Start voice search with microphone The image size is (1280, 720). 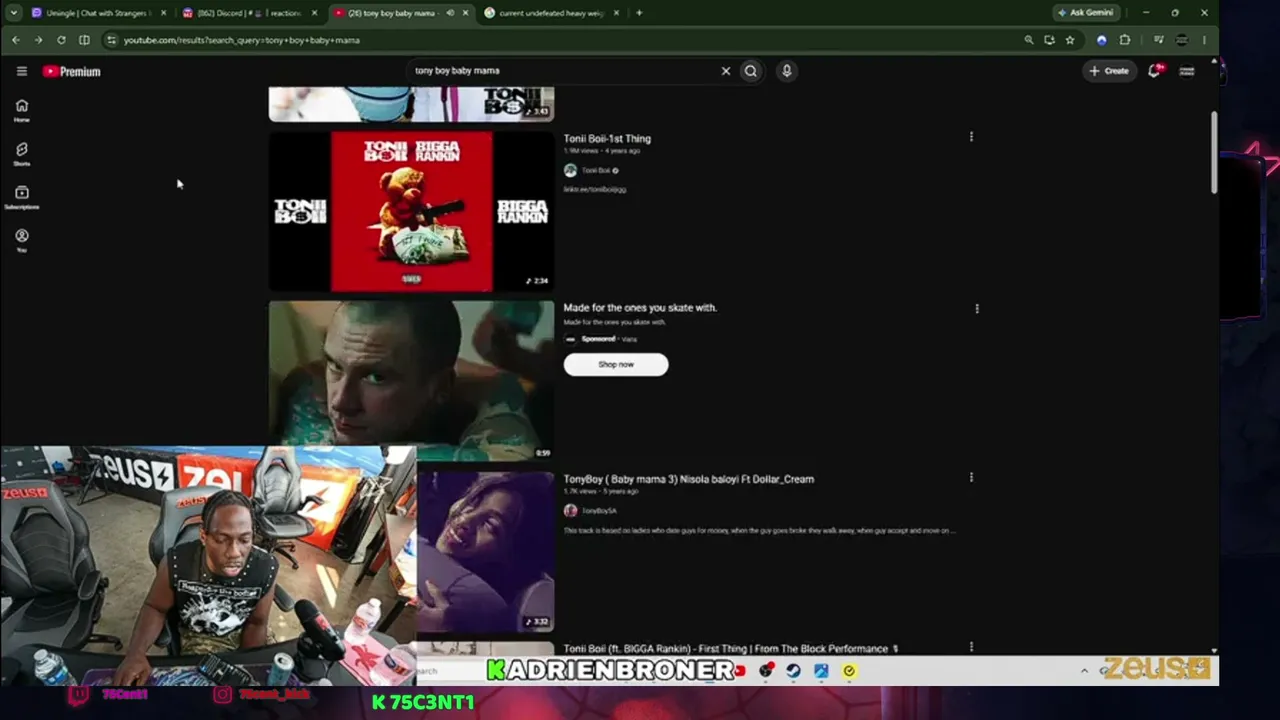pos(787,71)
